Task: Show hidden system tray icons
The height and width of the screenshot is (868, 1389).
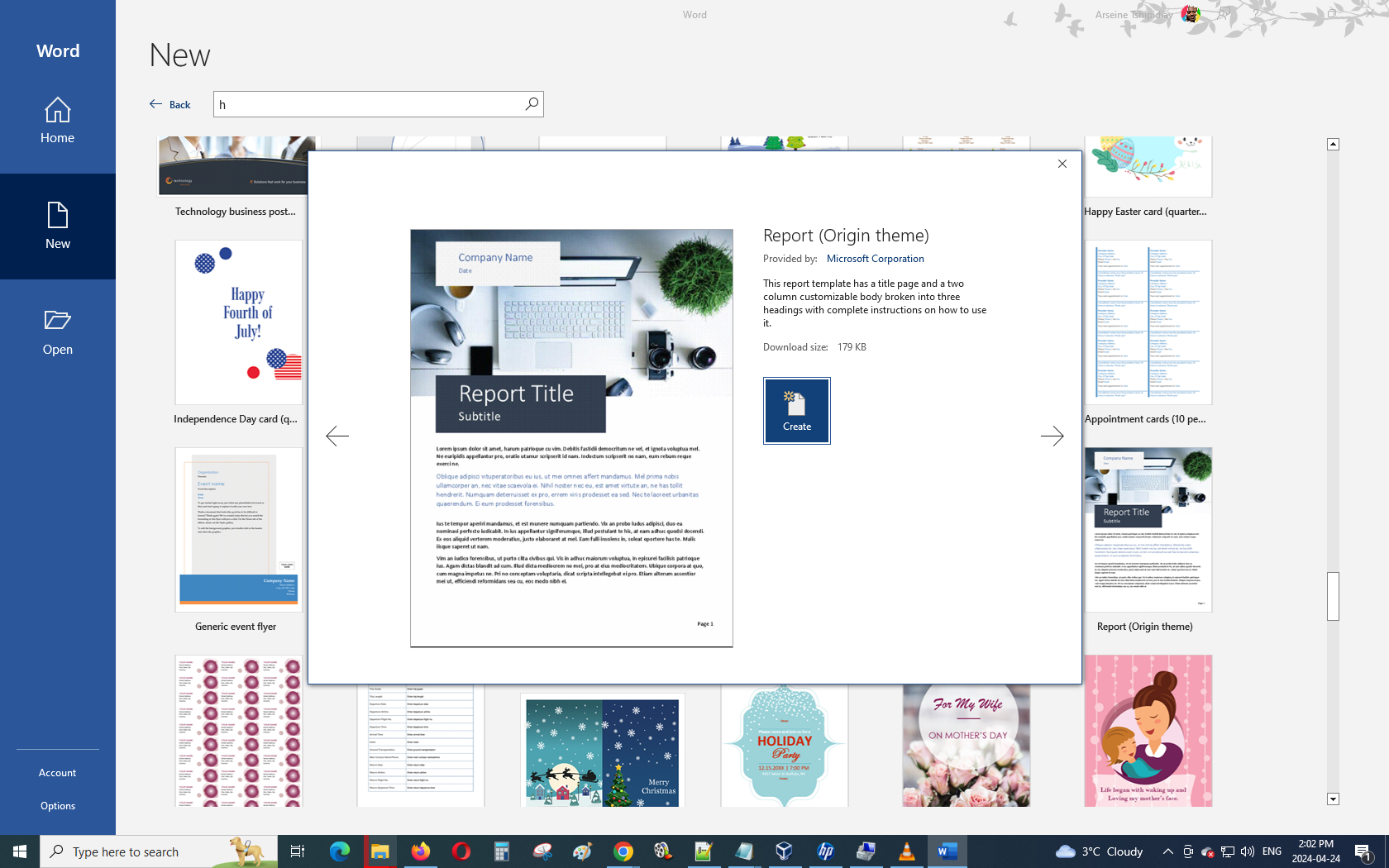Action: (x=1167, y=851)
